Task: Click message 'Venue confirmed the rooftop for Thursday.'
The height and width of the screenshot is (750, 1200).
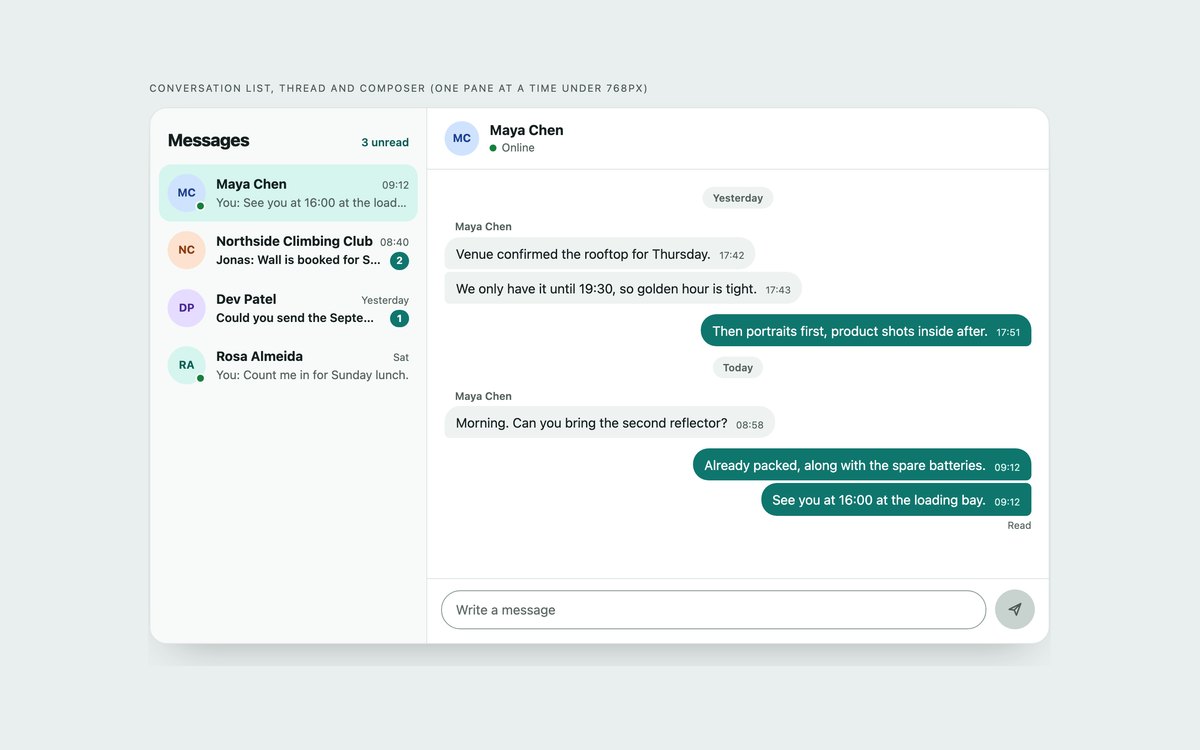Action: pyautogui.click(x=600, y=254)
